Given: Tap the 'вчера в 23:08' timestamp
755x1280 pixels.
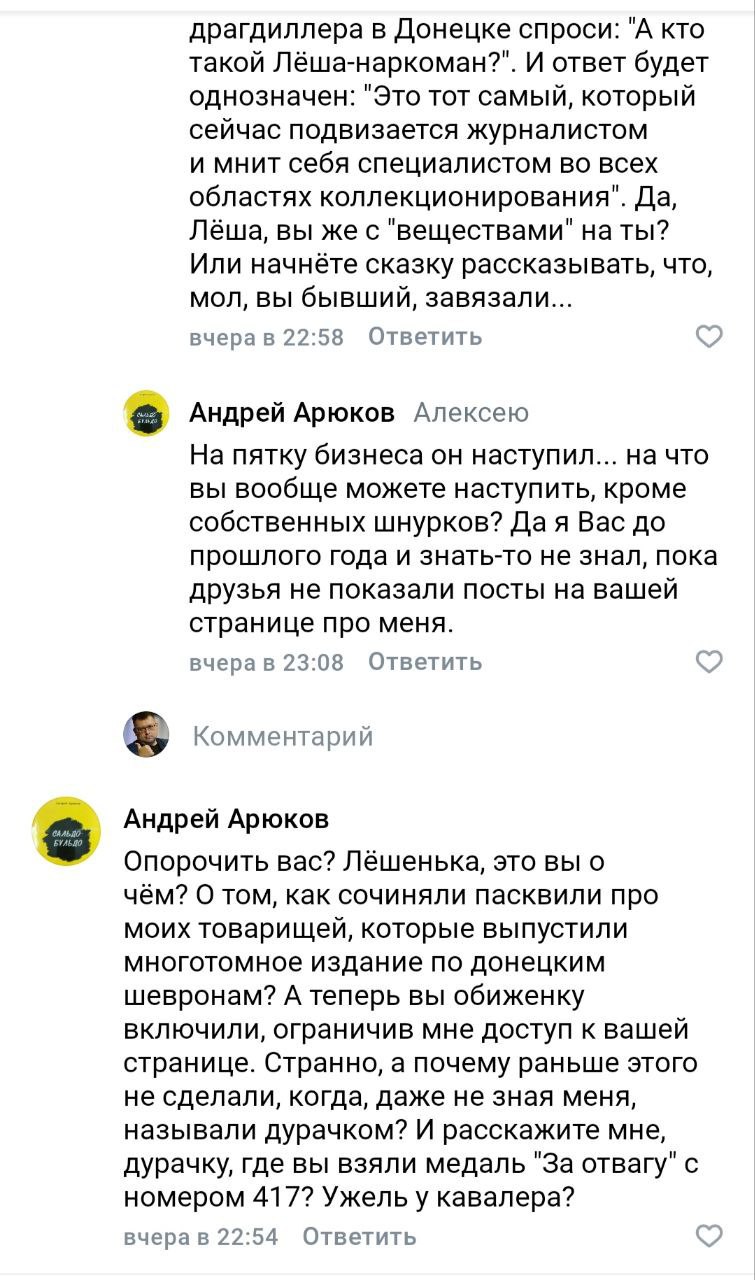Looking at the screenshot, I should coord(266,662).
